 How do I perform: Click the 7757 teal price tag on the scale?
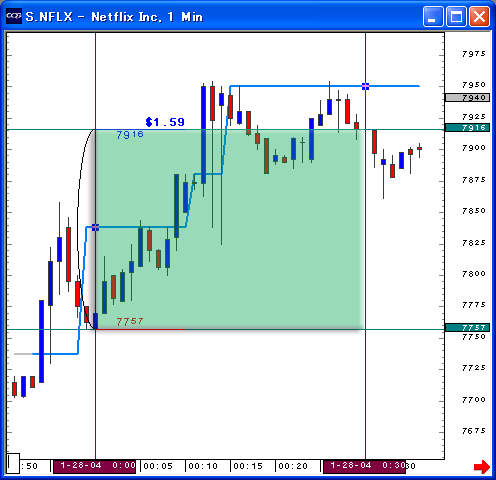467,328
